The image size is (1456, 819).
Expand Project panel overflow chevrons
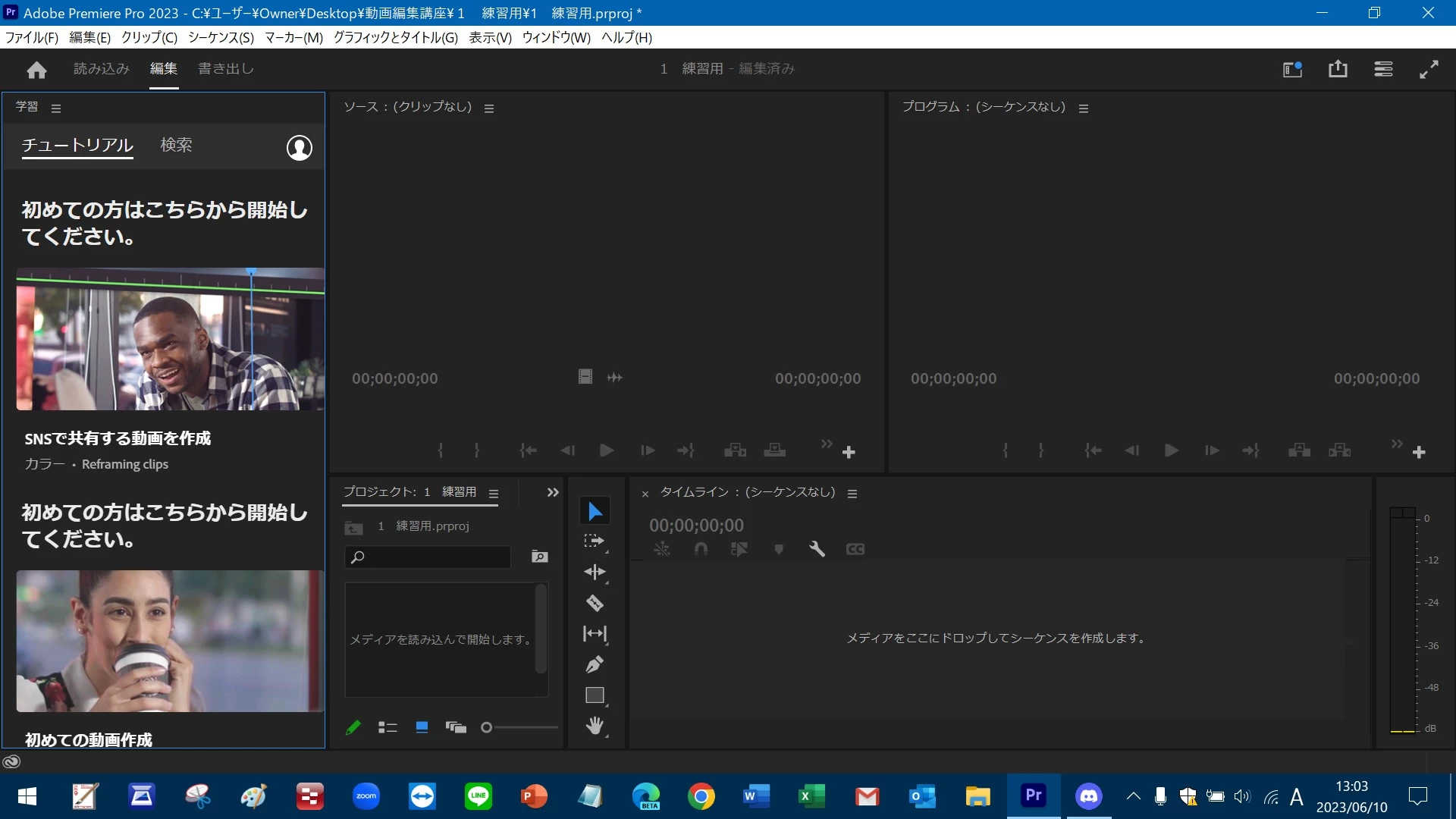tap(553, 493)
